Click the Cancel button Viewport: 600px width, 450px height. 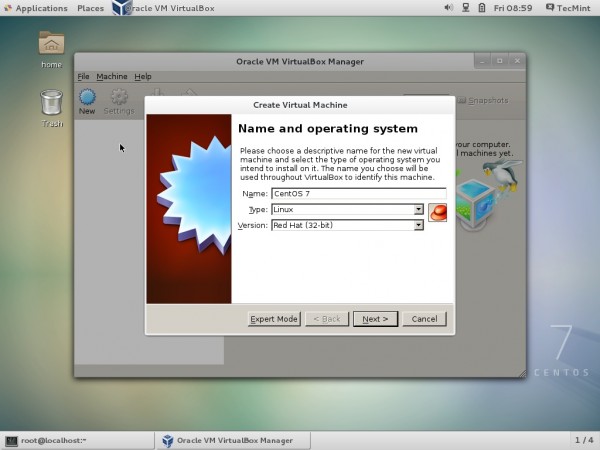click(424, 319)
